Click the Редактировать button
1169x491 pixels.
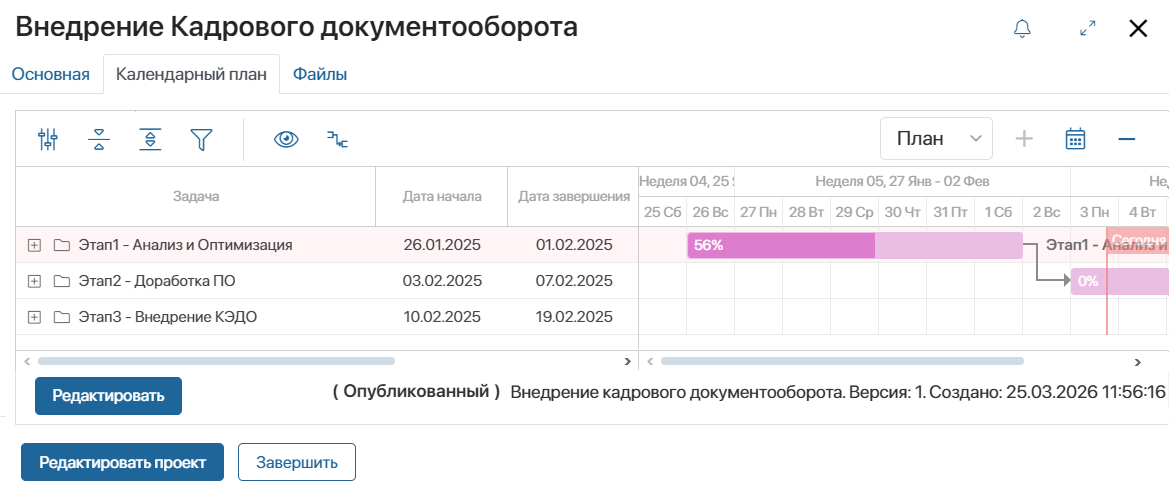click(108, 396)
